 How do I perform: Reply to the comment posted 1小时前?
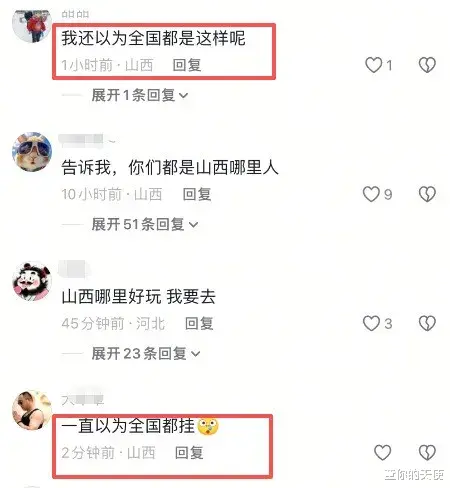pyautogui.click(x=187, y=65)
